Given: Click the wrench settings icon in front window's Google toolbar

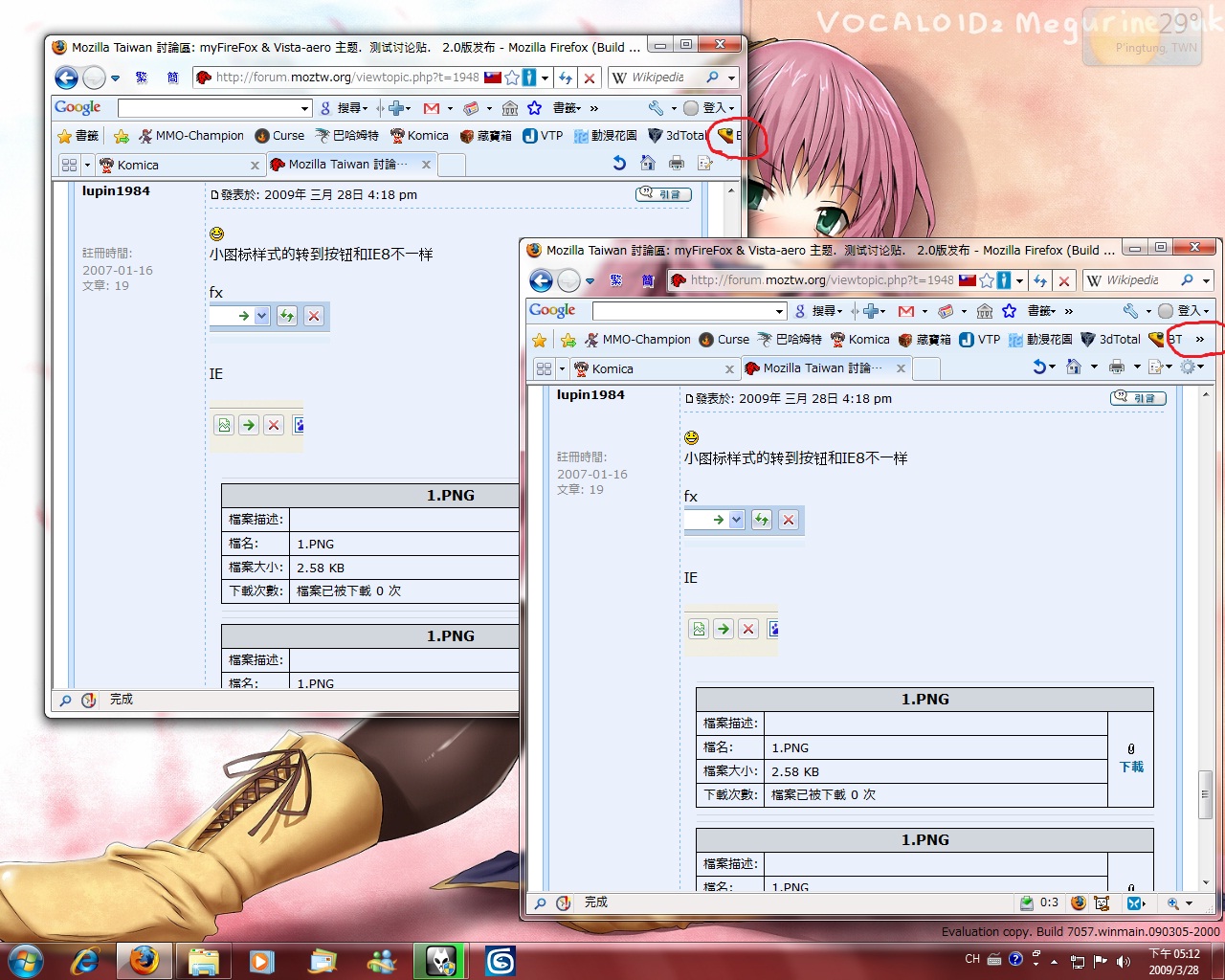Looking at the screenshot, I should coord(1130,311).
